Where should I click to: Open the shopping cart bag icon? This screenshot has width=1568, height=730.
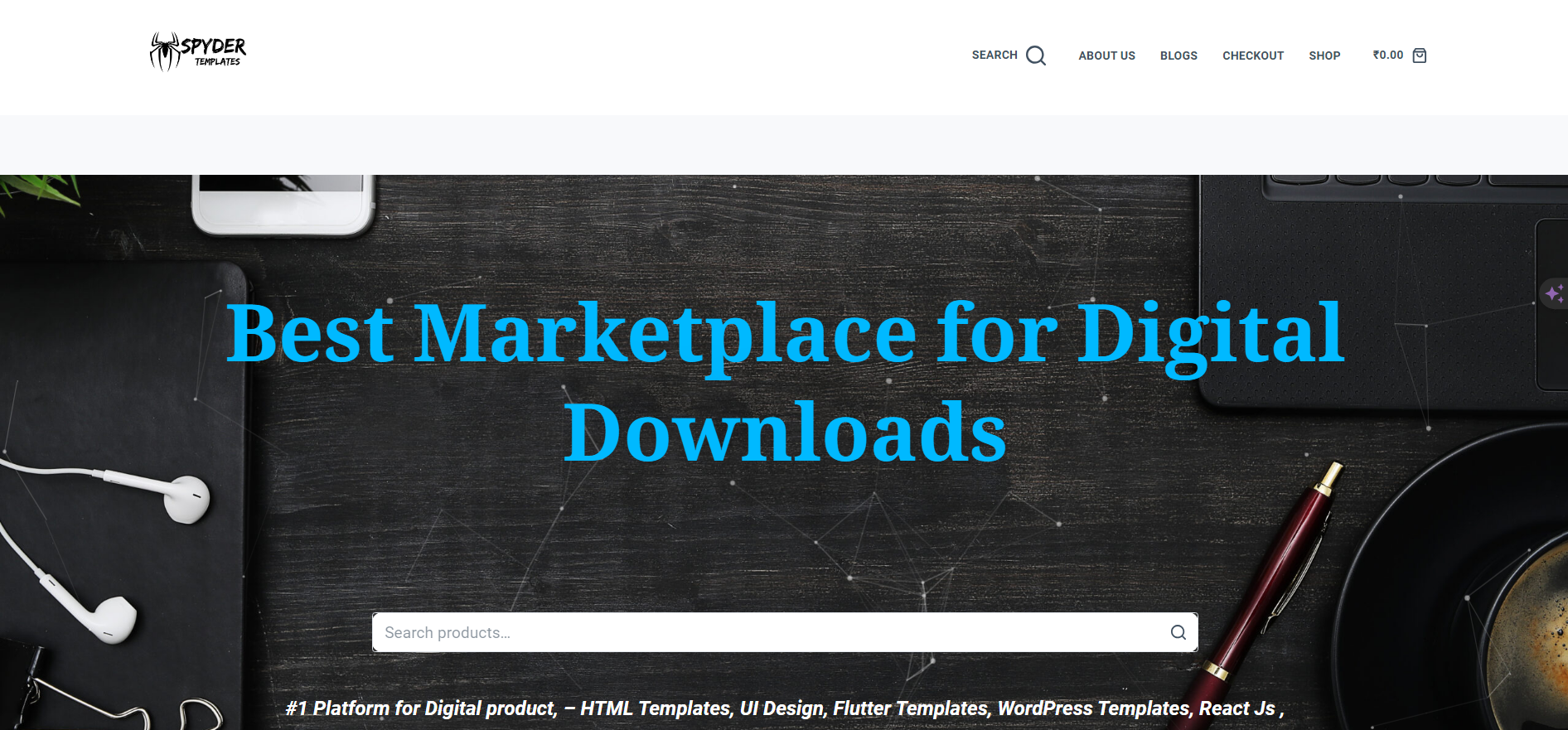[1420, 56]
